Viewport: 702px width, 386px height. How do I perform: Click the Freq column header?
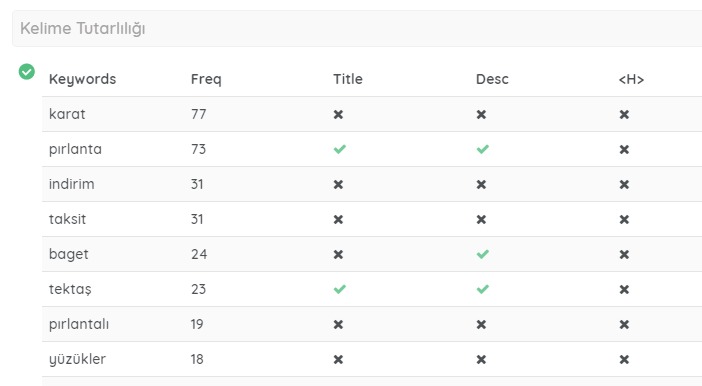(x=206, y=79)
